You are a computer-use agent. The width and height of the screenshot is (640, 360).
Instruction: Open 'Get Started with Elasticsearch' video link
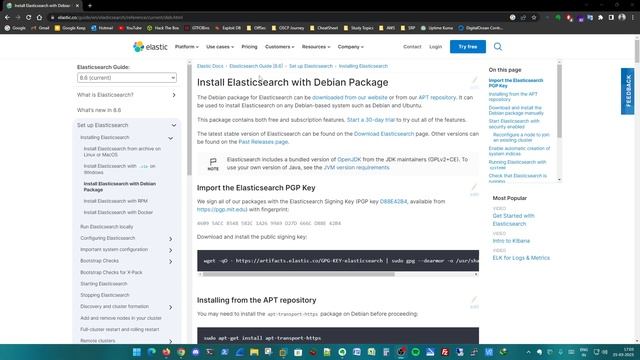(513, 220)
